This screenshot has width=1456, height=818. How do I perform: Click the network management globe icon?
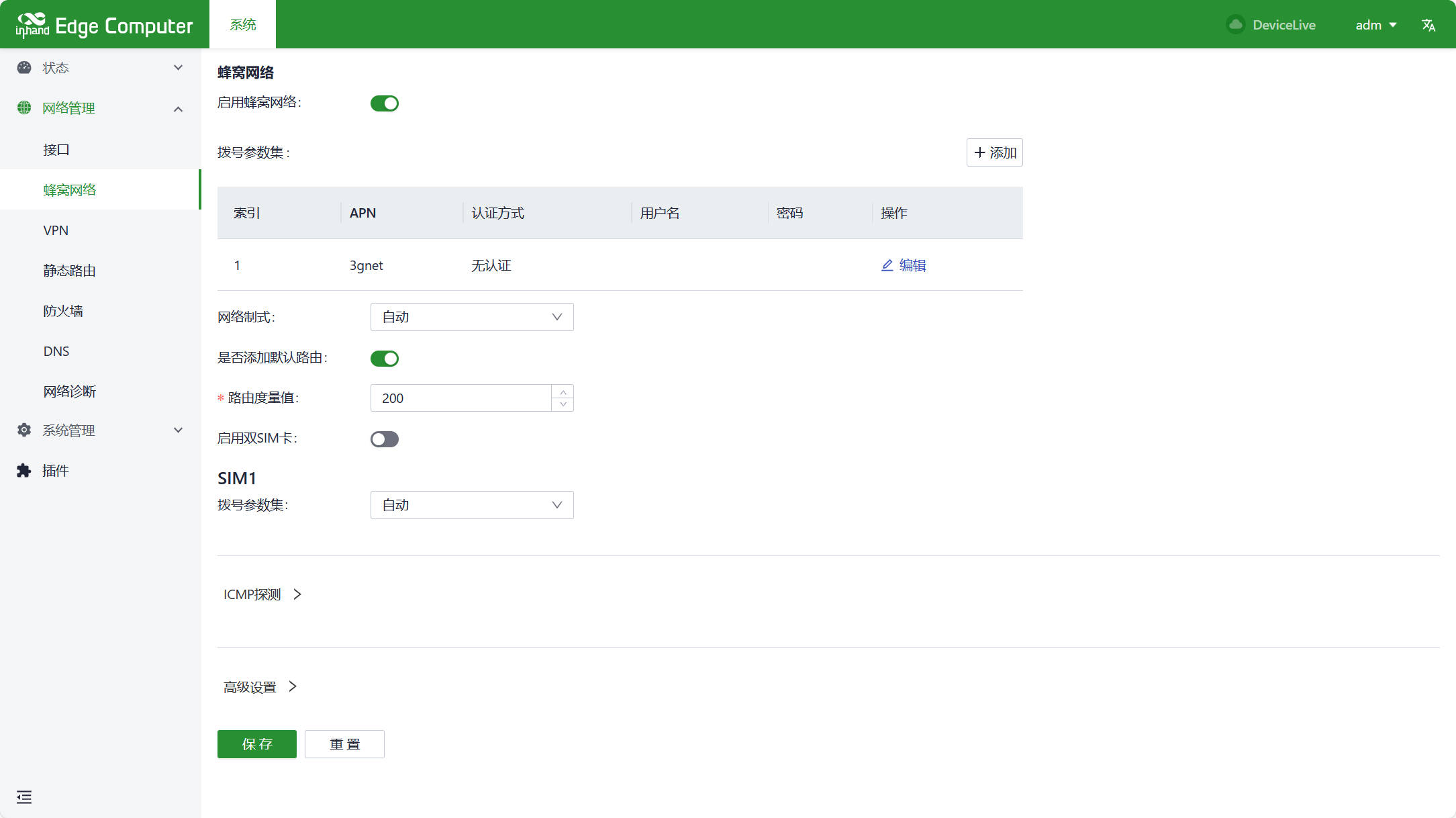[x=24, y=107]
